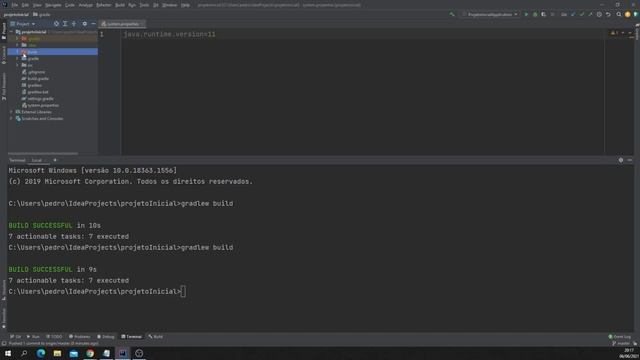Screen dimensions: 640x360
Task: Collapse the projetoInicial root node
Action: click(x=12, y=32)
